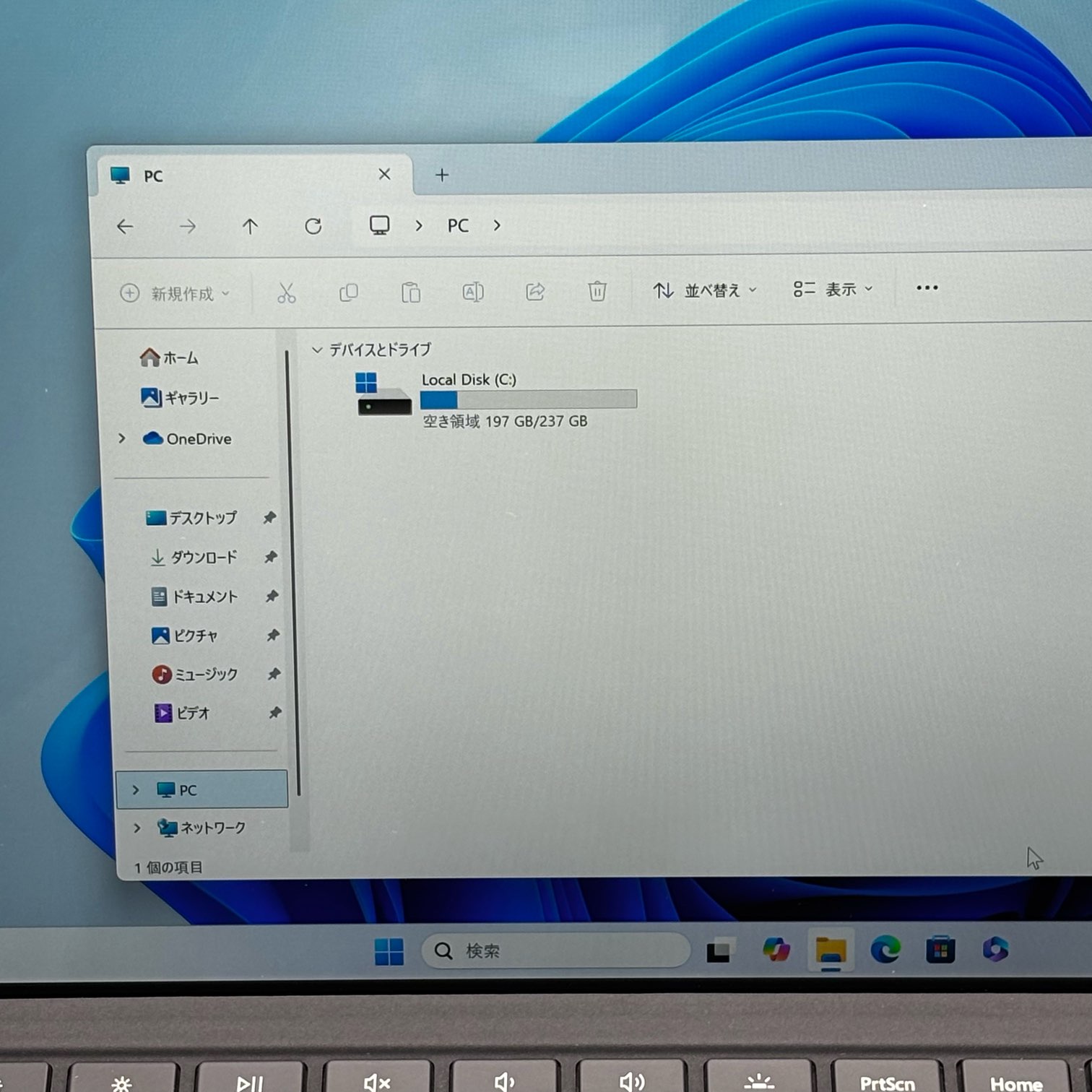Click Local Disk (C:) storage usage bar
This screenshot has height=1092, width=1092.
pos(529,399)
